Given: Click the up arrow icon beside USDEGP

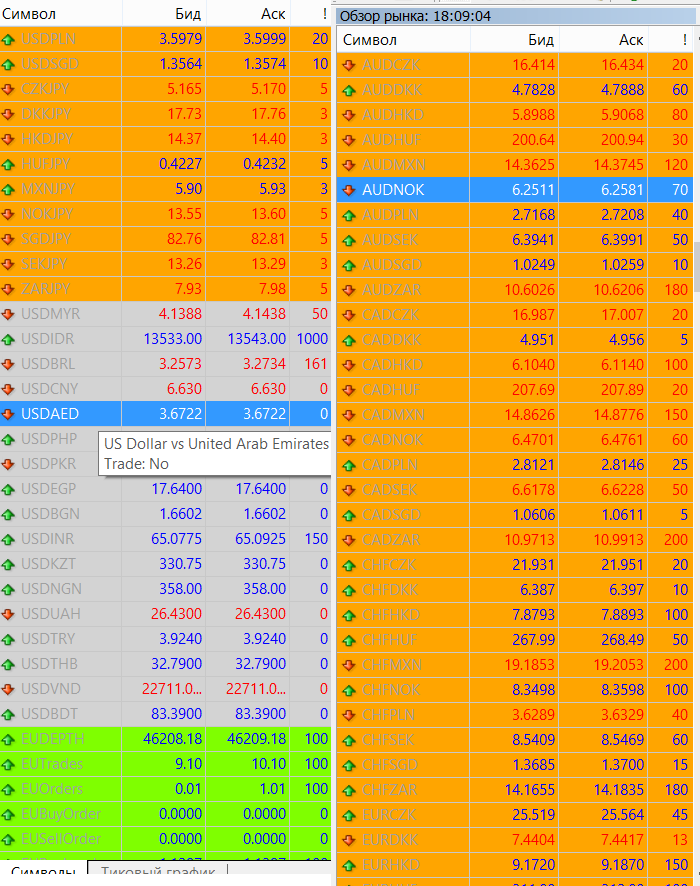Looking at the screenshot, I should coord(8,489).
